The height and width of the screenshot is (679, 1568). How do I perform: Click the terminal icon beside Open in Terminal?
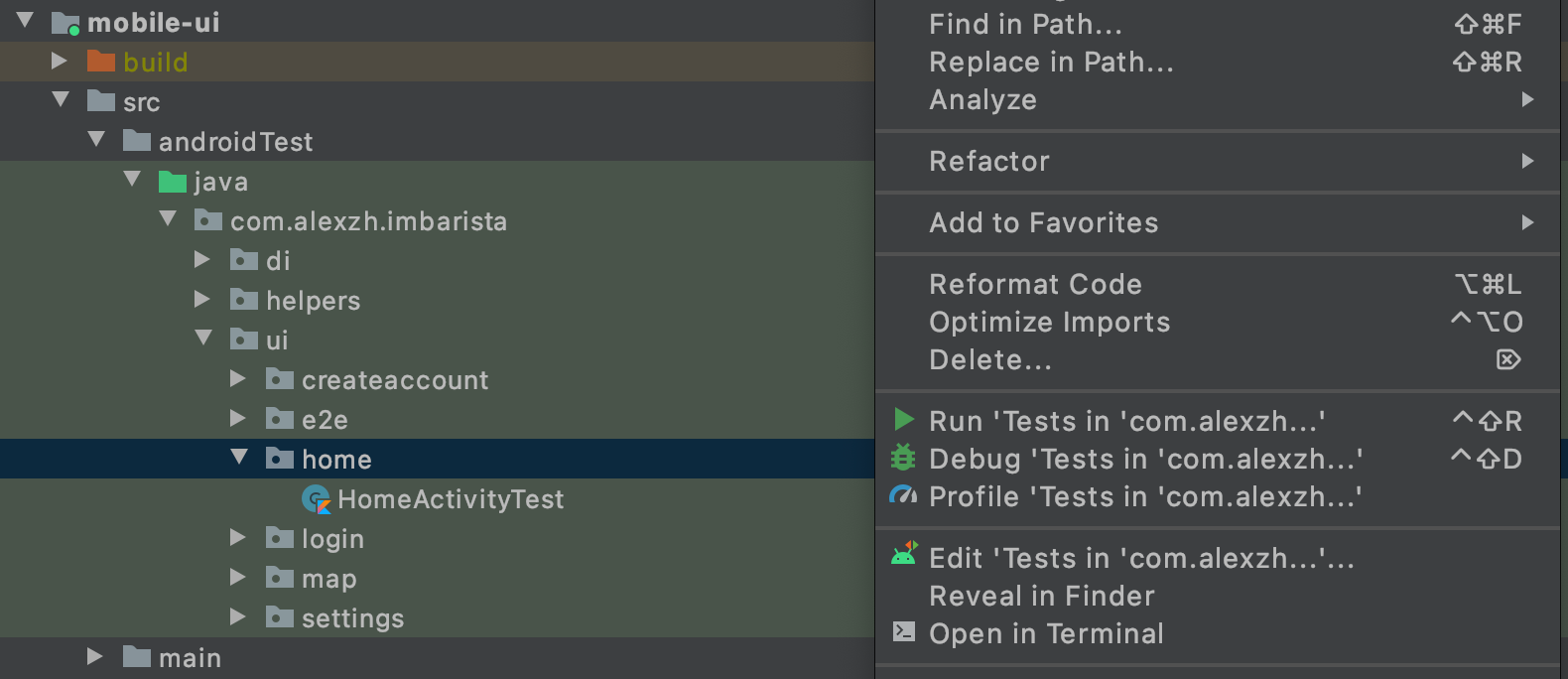903,631
